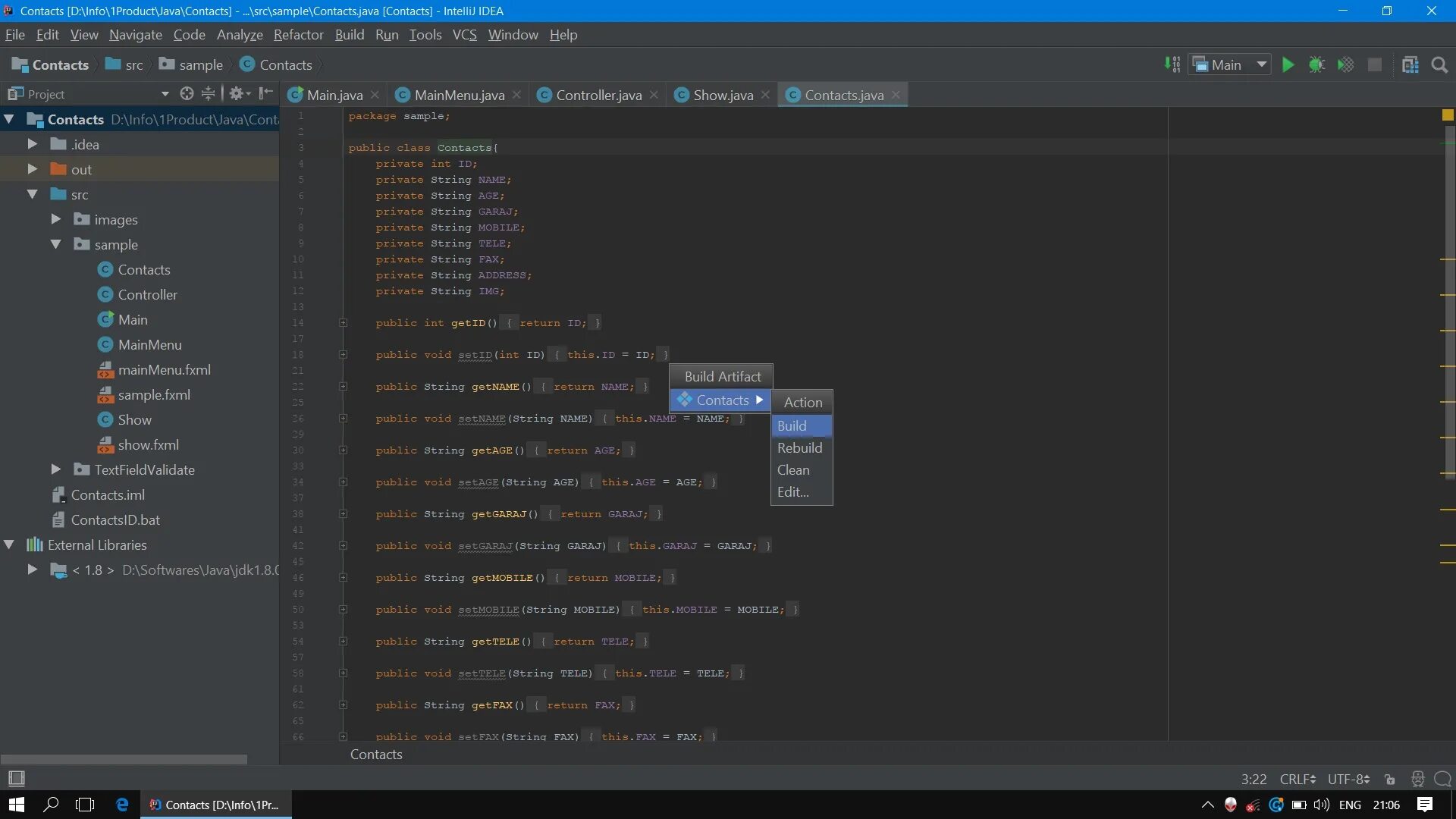
Task: Click the sample breadcrumb in navigation bar
Action: 200,65
